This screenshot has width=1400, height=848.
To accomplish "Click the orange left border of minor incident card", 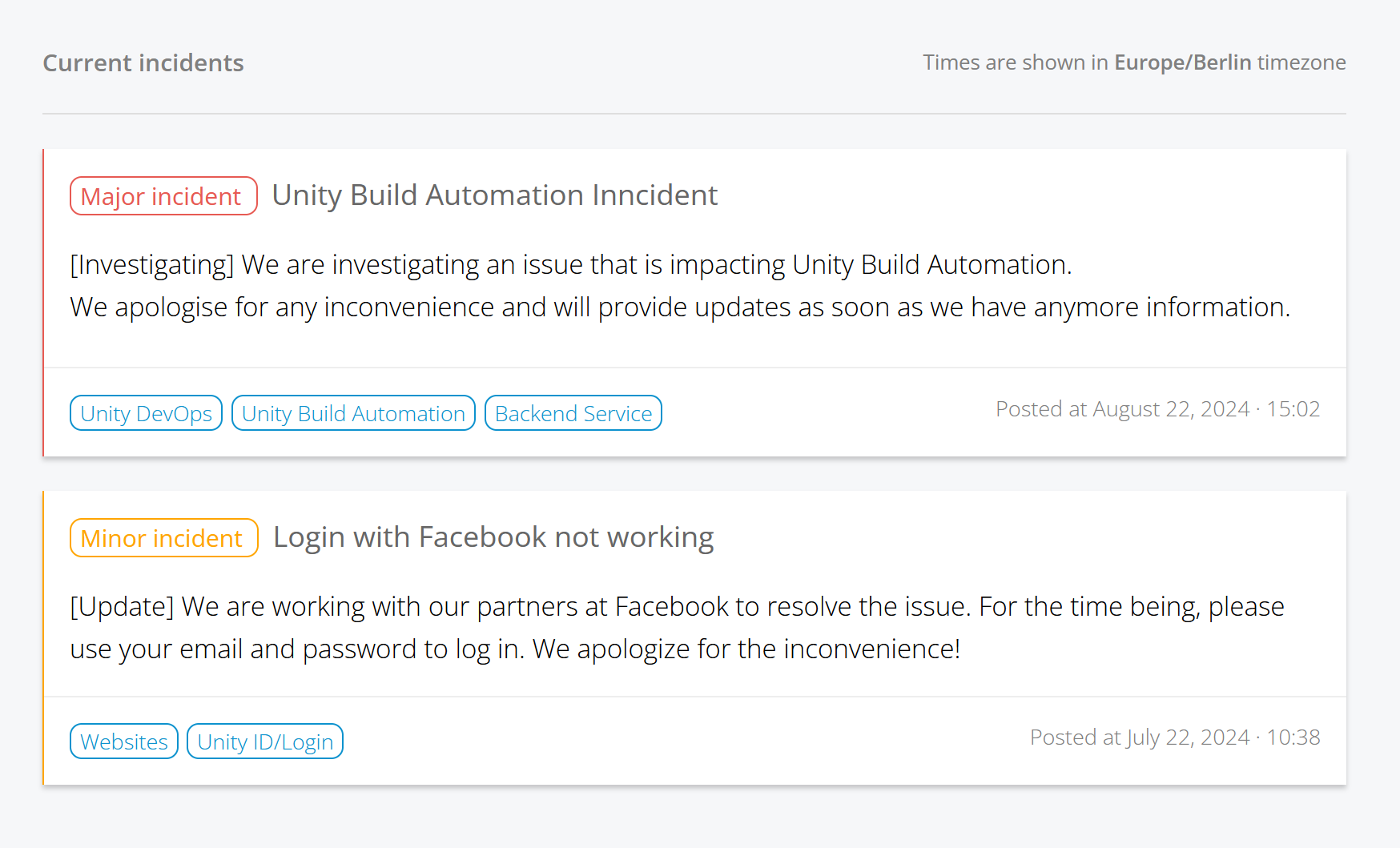I will pos(43,637).
